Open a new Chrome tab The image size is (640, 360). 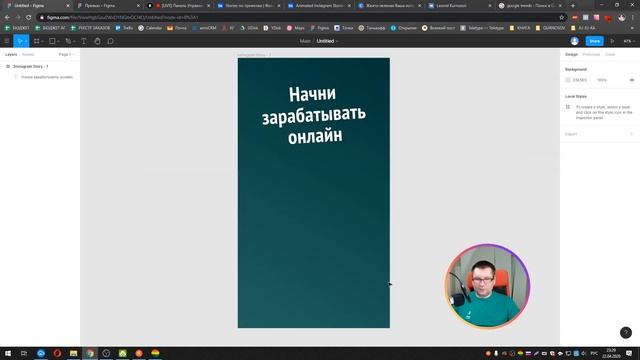click(573, 6)
